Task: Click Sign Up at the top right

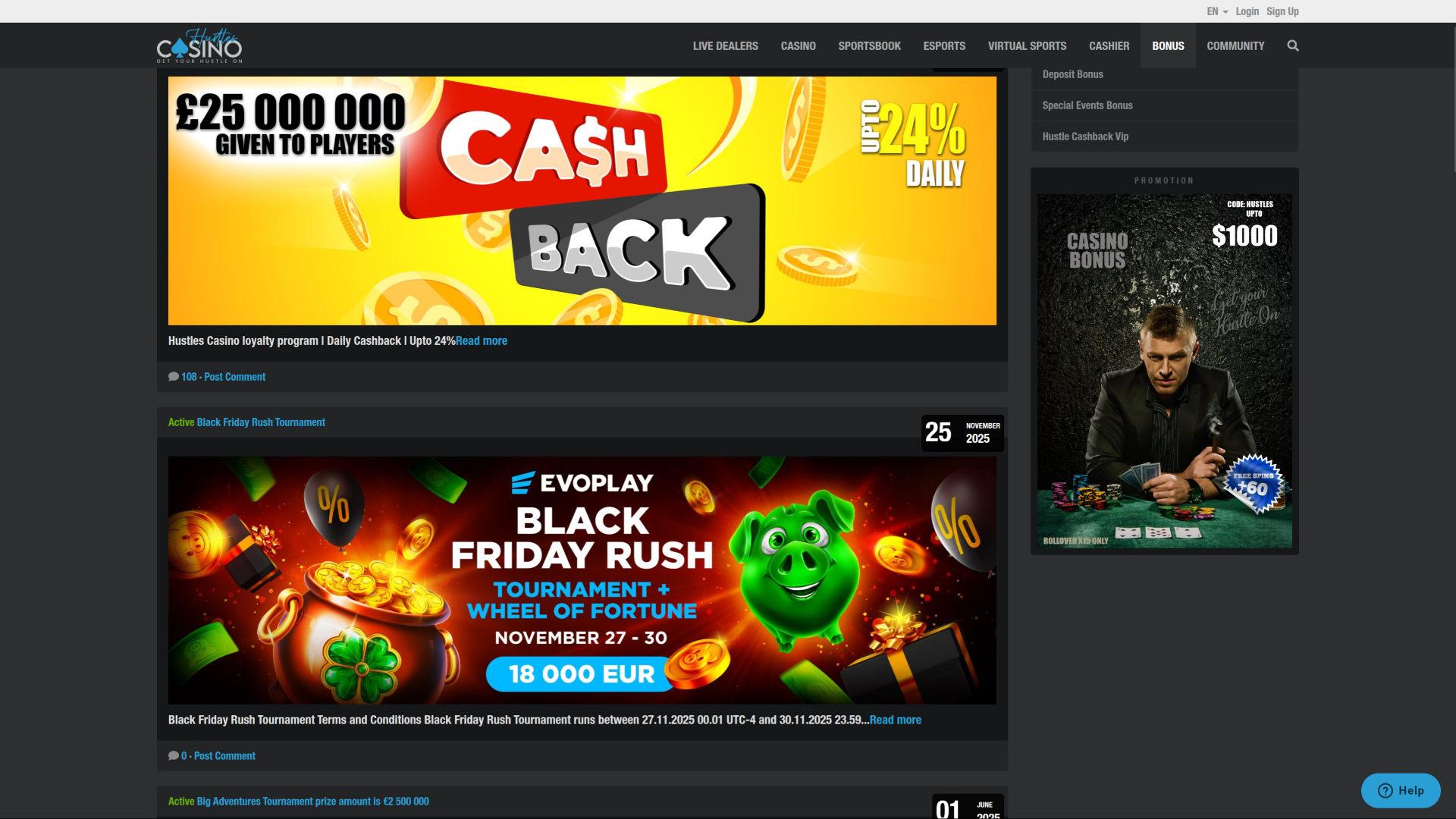Action: [x=1282, y=11]
